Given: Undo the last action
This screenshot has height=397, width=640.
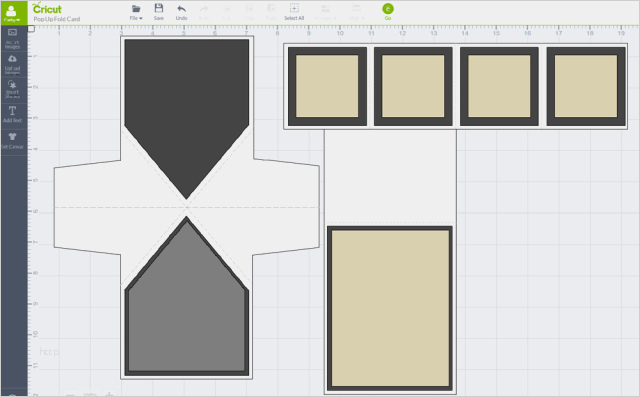Looking at the screenshot, I should (181, 12).
